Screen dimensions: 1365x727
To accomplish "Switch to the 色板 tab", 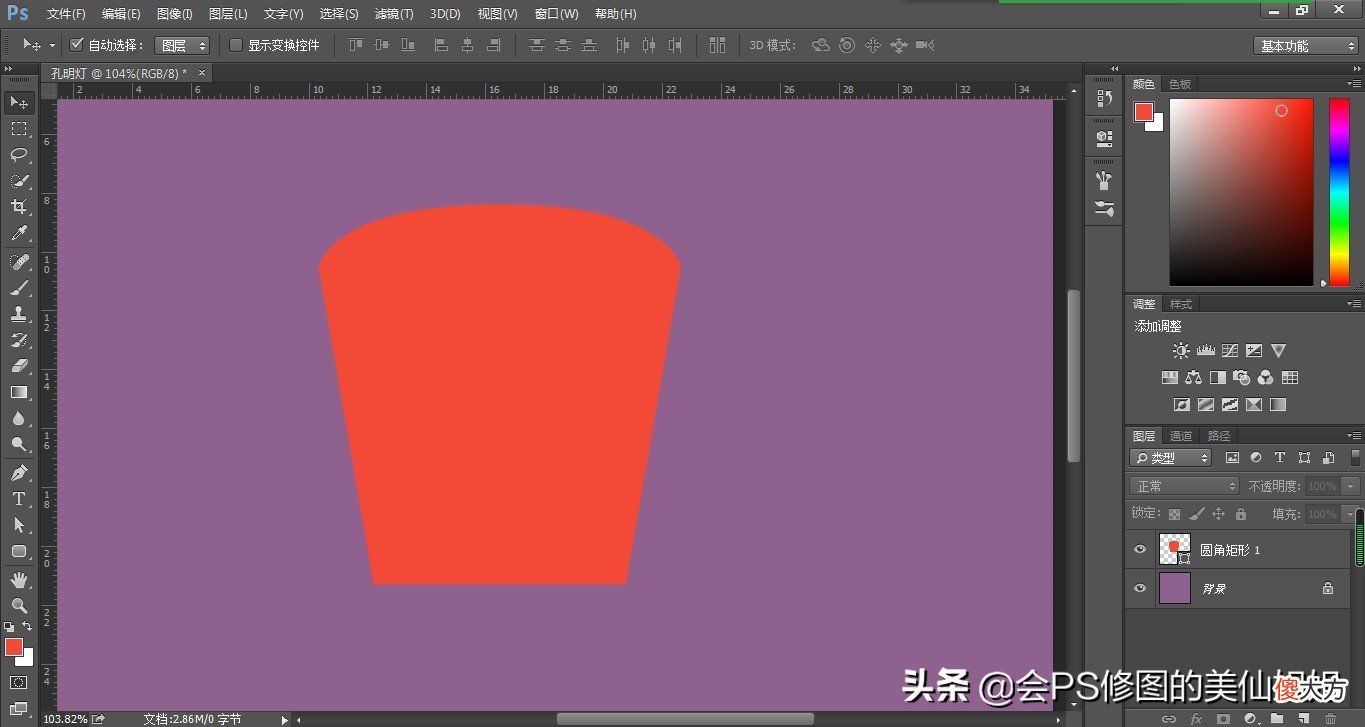I will (x=1180, y=84).
